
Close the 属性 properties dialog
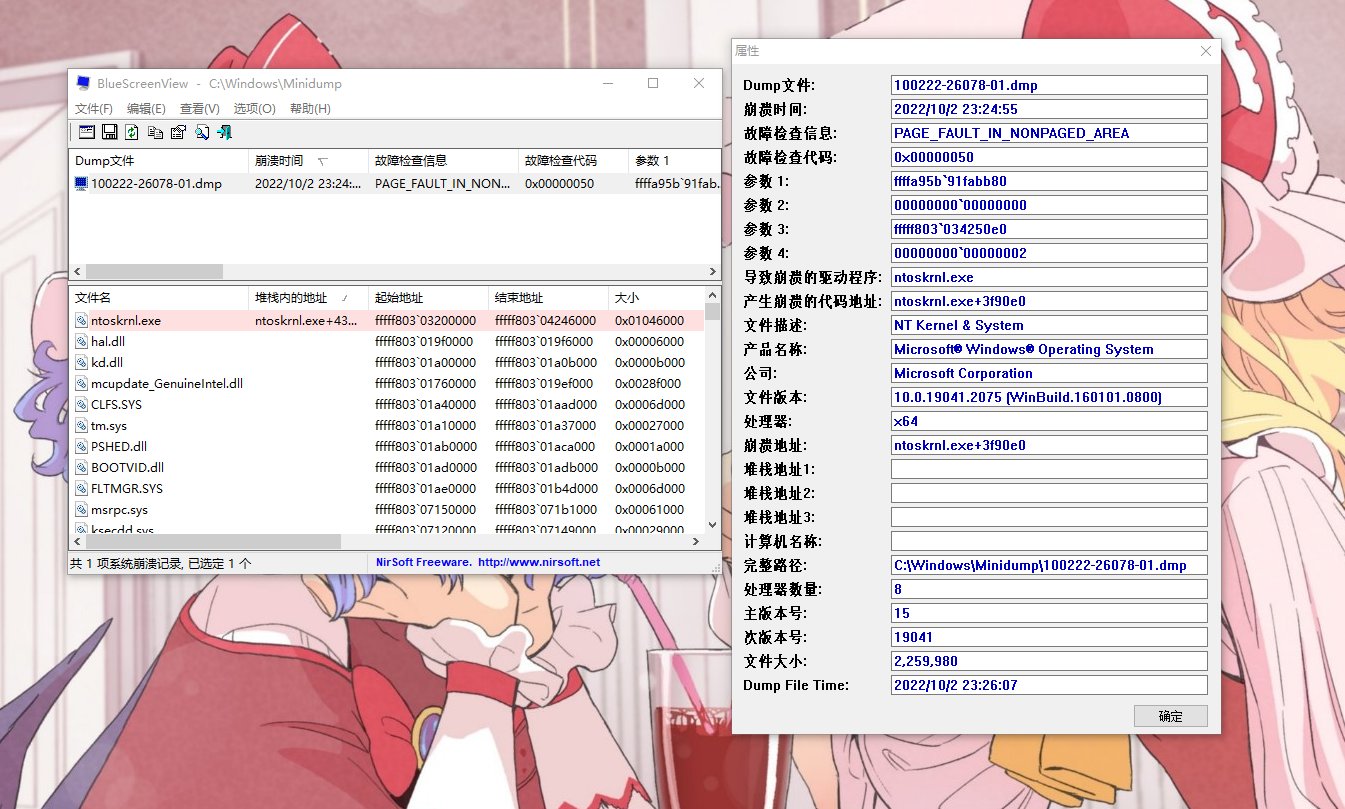point(1206,50)
